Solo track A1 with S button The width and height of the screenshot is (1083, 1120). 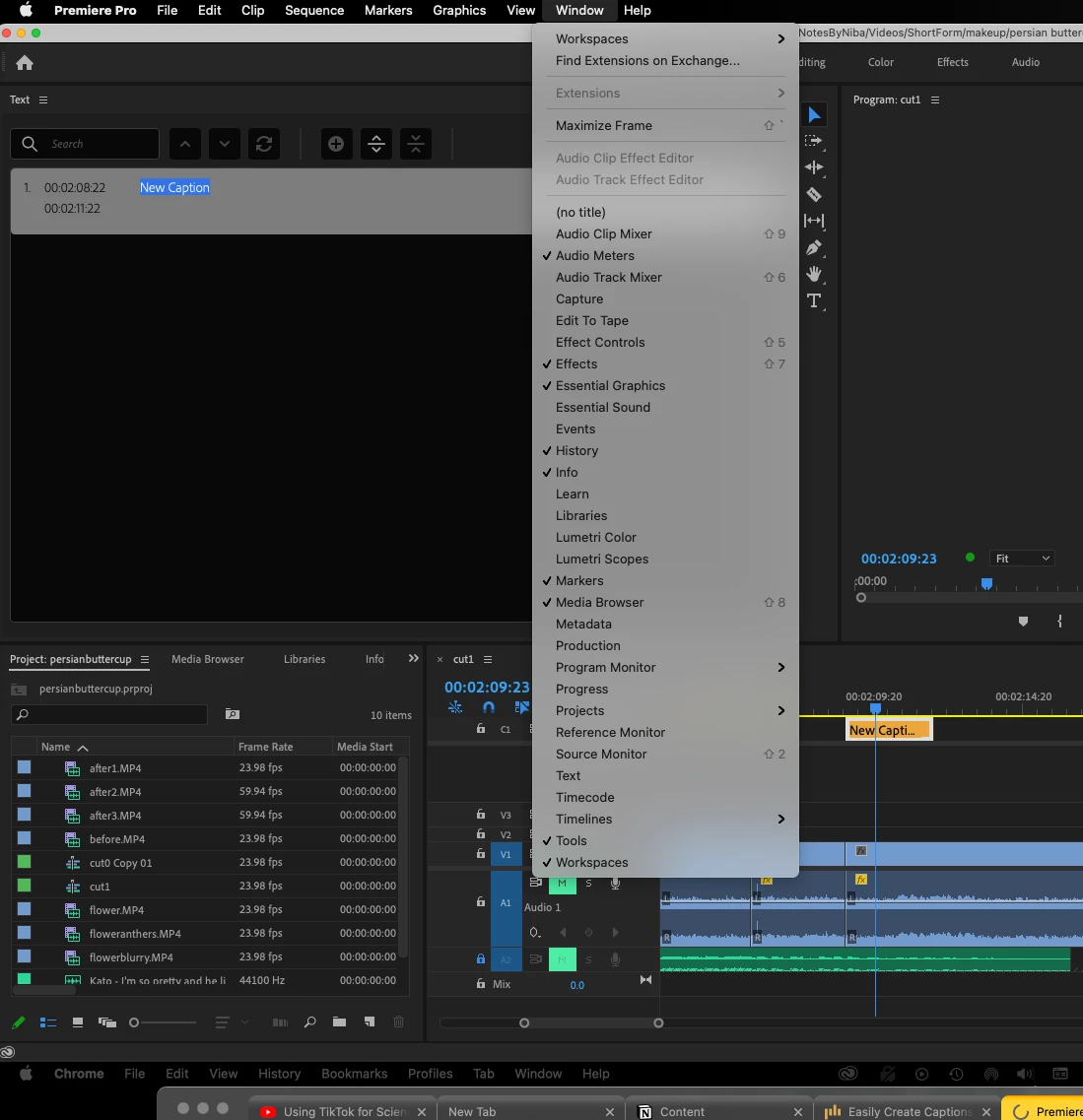click(x=588, y=884)
